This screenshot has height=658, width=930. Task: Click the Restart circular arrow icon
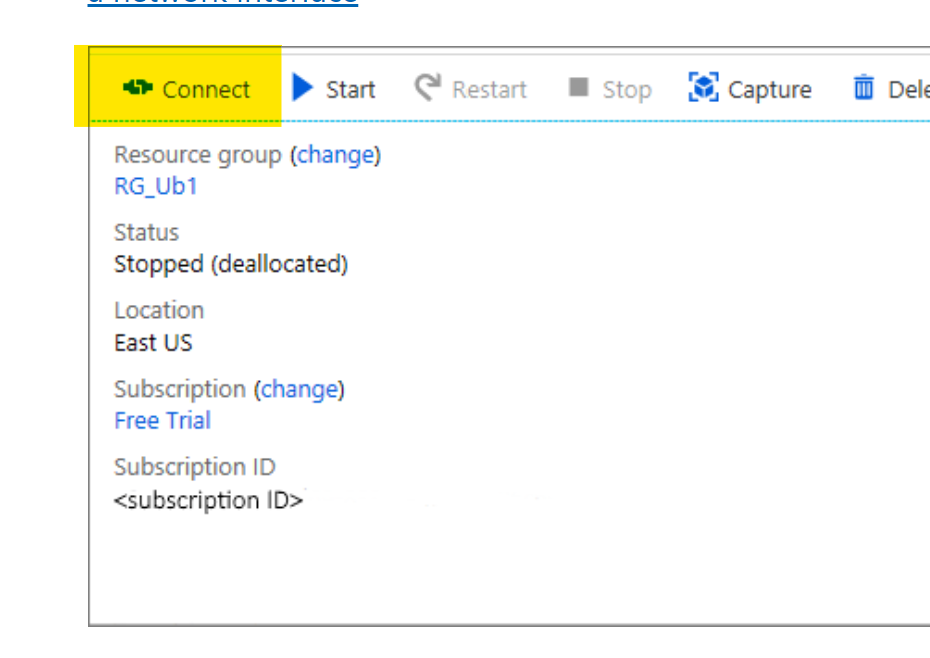pos(428,88)
